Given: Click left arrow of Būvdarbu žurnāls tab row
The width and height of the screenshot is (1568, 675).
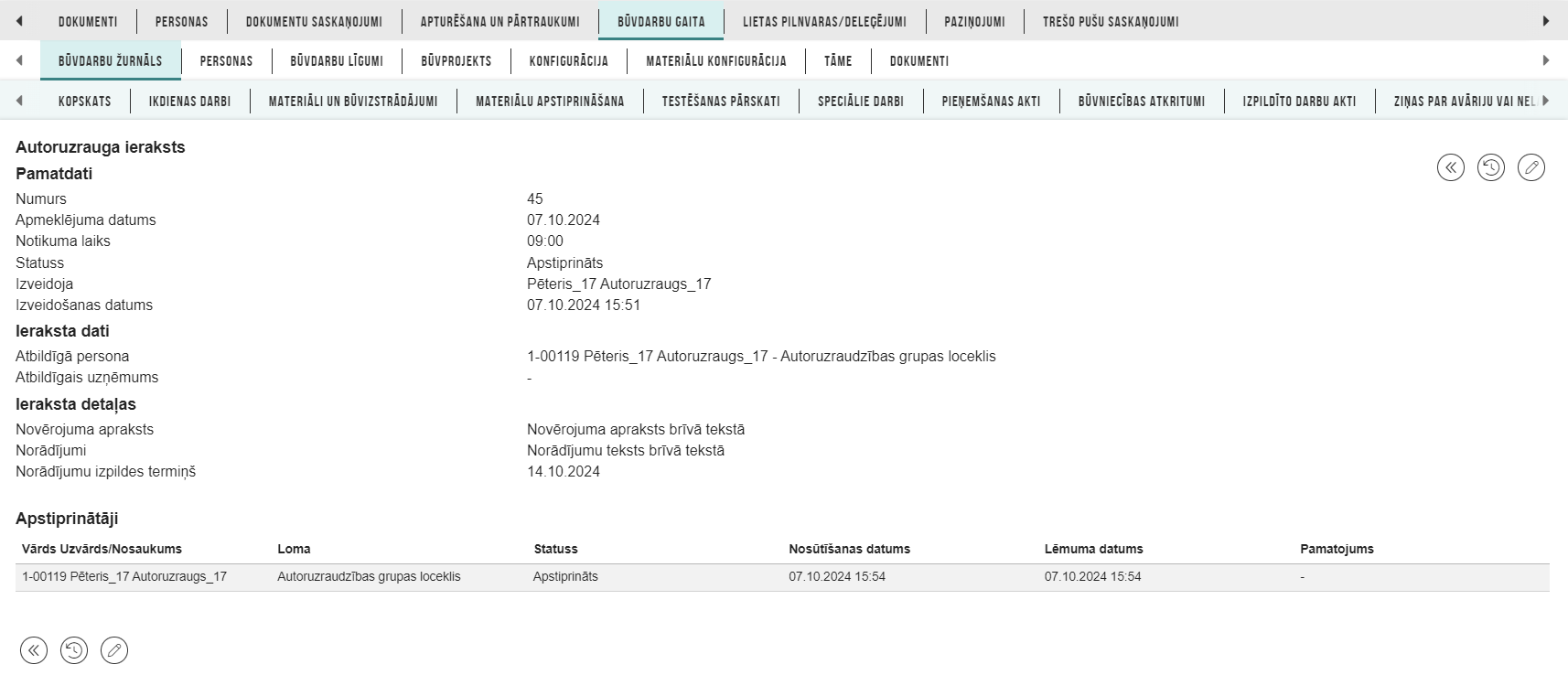Looking at the screenshot, I should coord(19,60).
